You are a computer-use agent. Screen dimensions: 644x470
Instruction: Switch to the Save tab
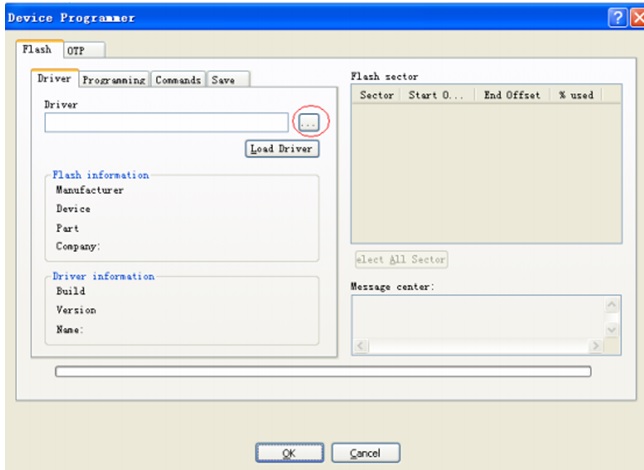[228, 79]
